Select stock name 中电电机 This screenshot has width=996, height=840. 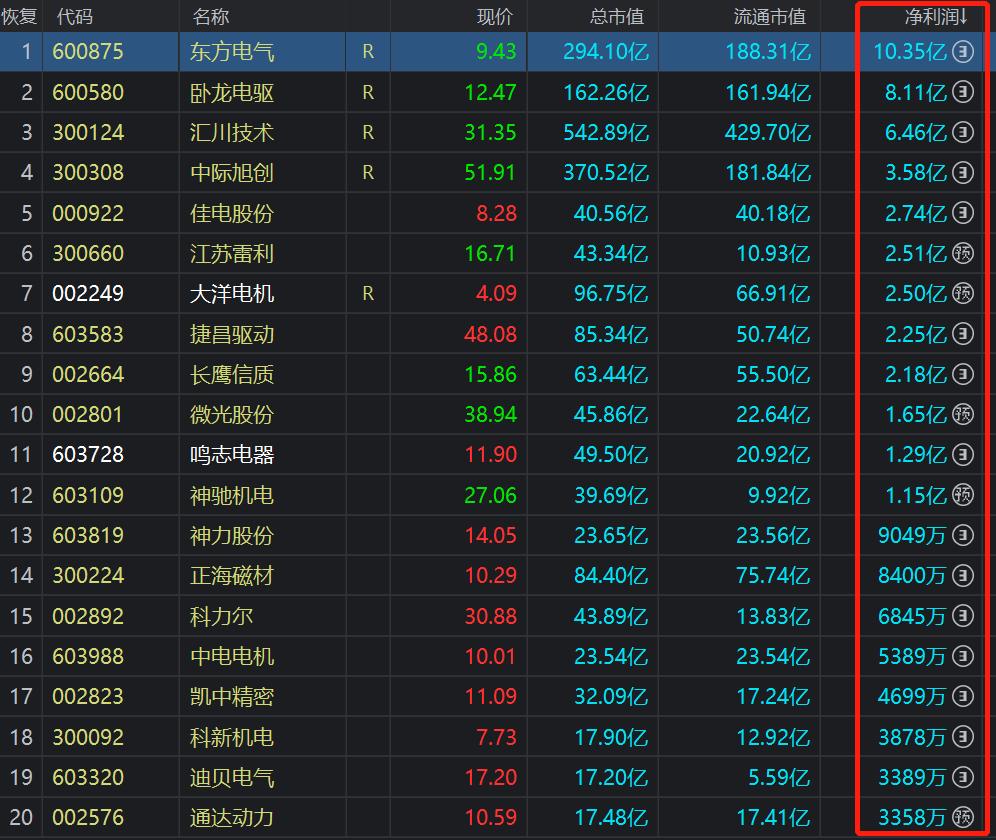232,656
